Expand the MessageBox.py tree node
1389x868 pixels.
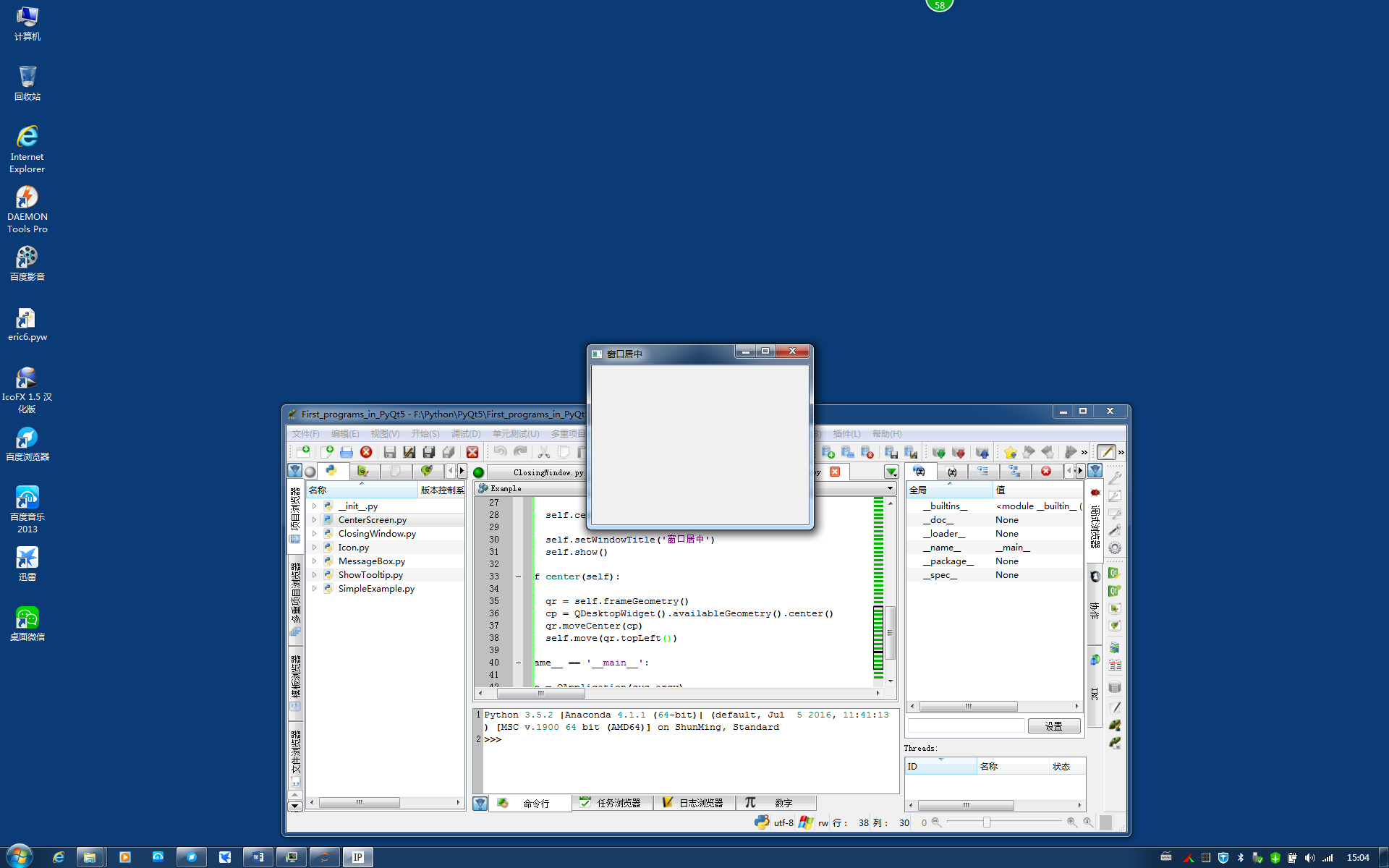coord(315,561)
